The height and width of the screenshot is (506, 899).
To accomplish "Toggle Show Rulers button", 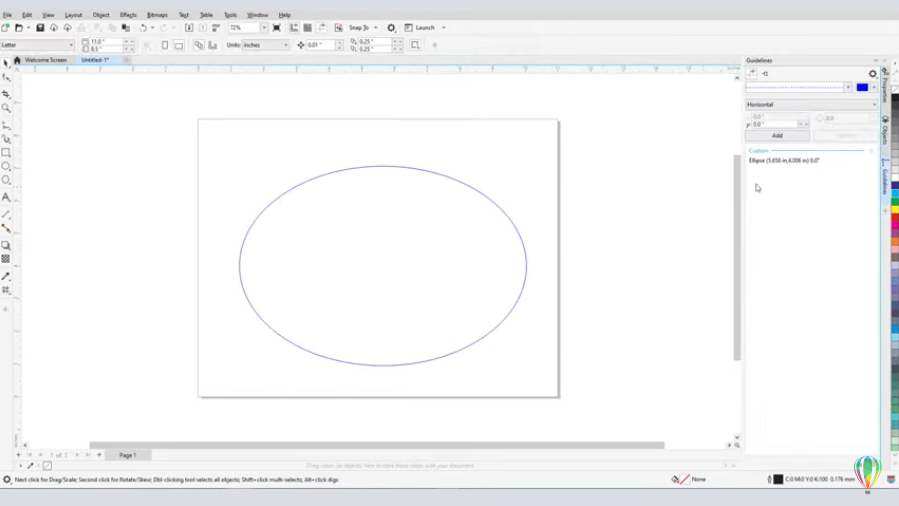I will pyautogui.click(x=294, y=28).
